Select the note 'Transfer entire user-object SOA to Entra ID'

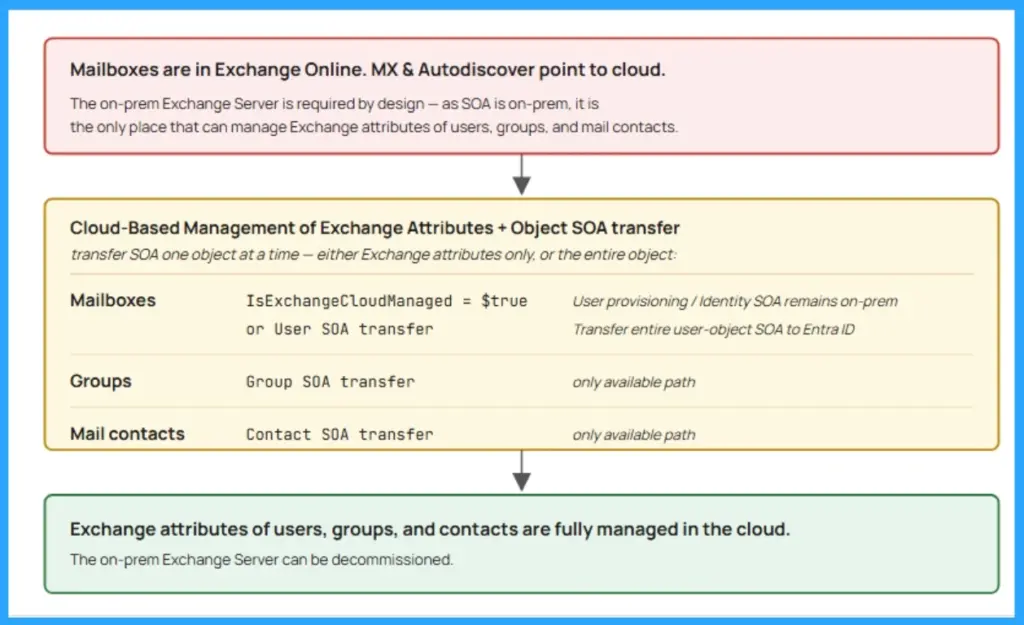(713, 329)
